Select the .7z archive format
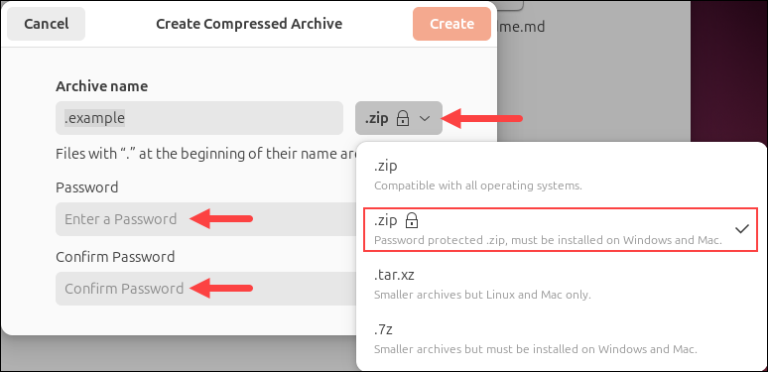Image resolution: width=768 pixels, height=372 pixels. 561,339
